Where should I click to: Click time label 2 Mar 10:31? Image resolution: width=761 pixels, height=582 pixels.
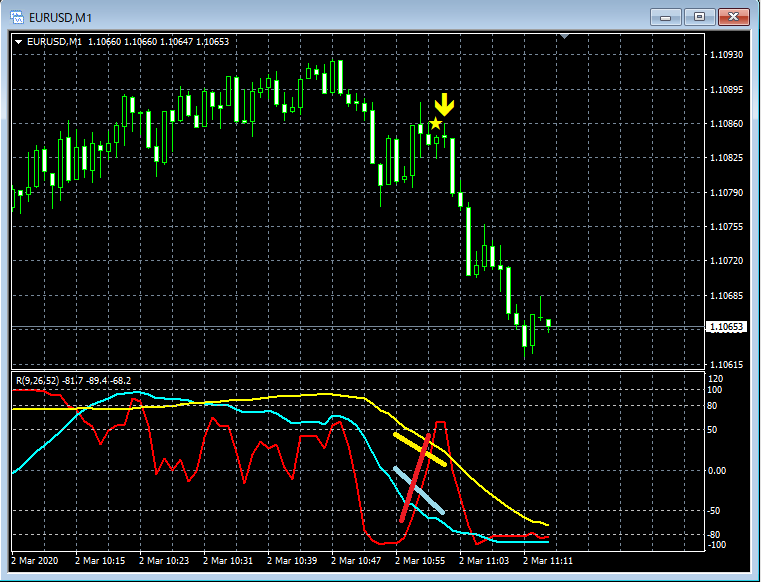(228, 561)
